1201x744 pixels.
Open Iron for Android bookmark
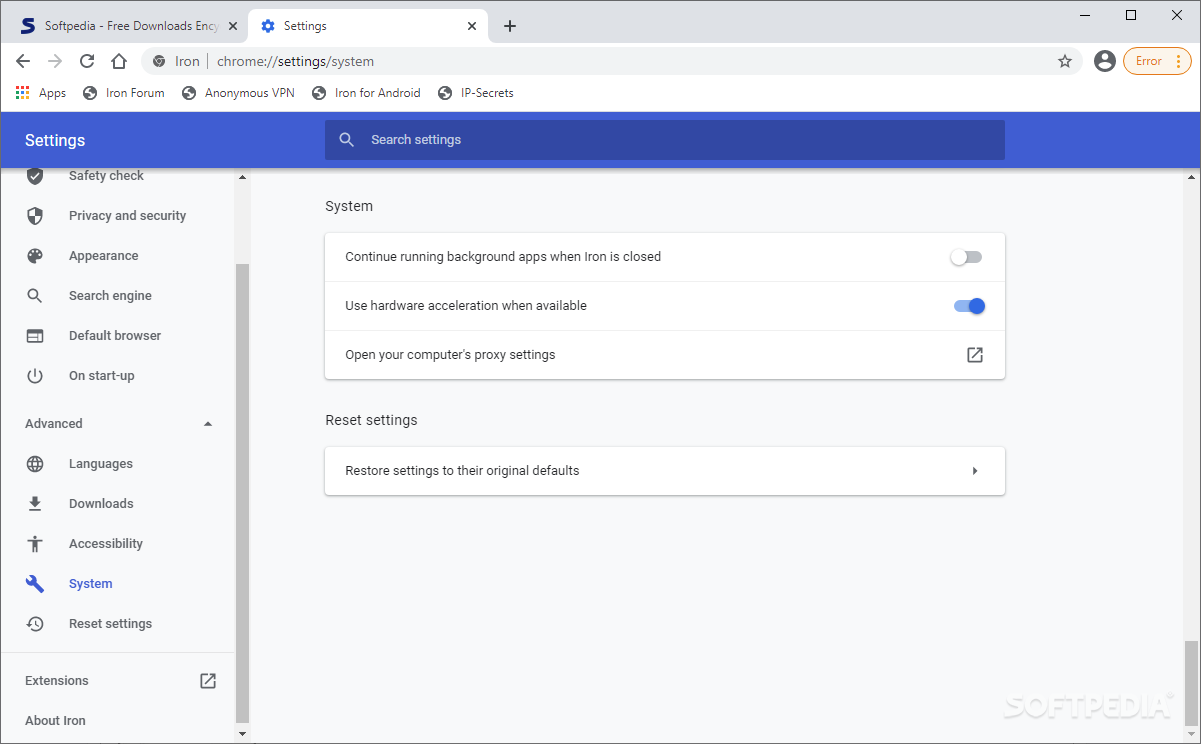(366, 93)
